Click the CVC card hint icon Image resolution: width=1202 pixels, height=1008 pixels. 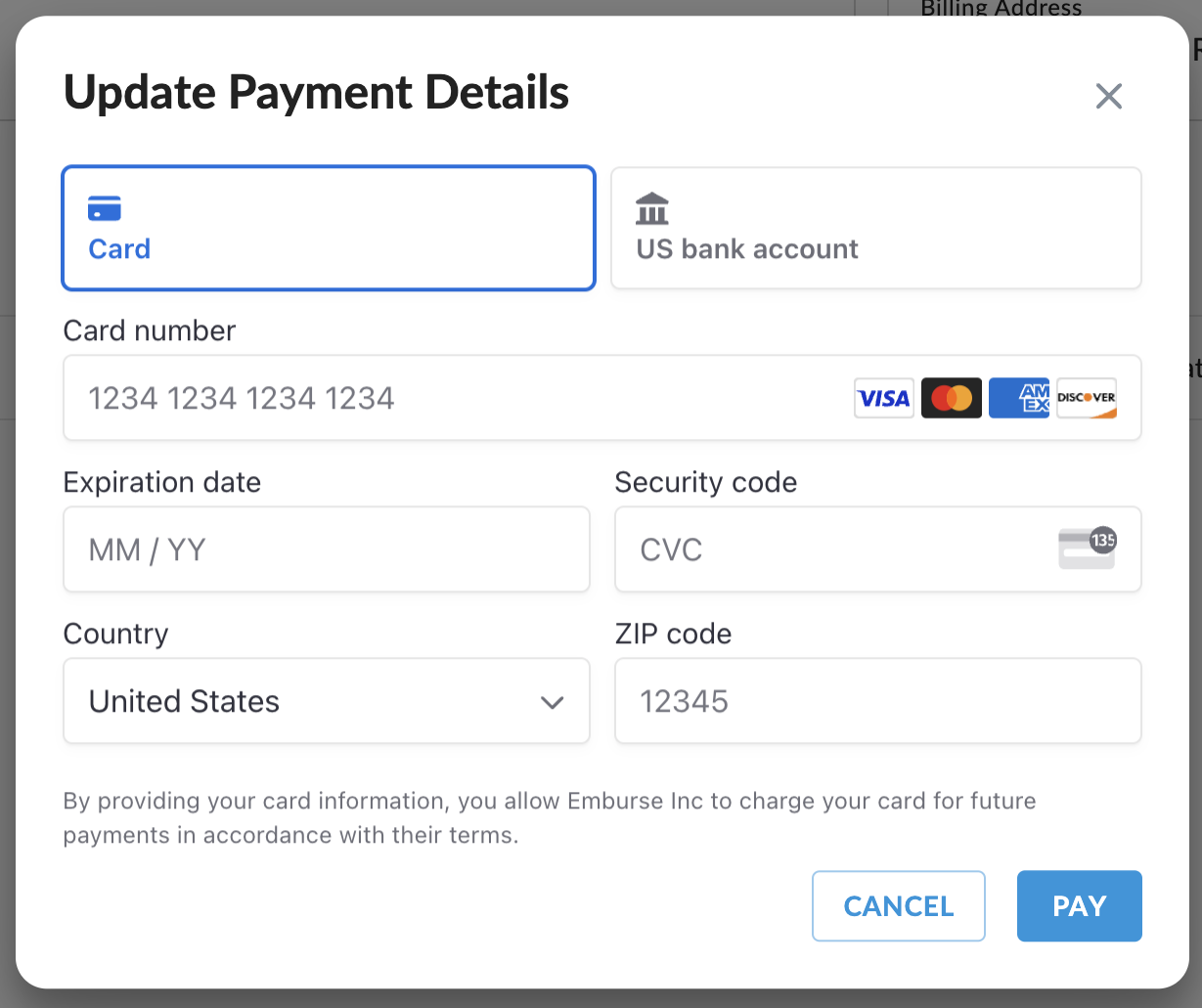pos(1088,548)
